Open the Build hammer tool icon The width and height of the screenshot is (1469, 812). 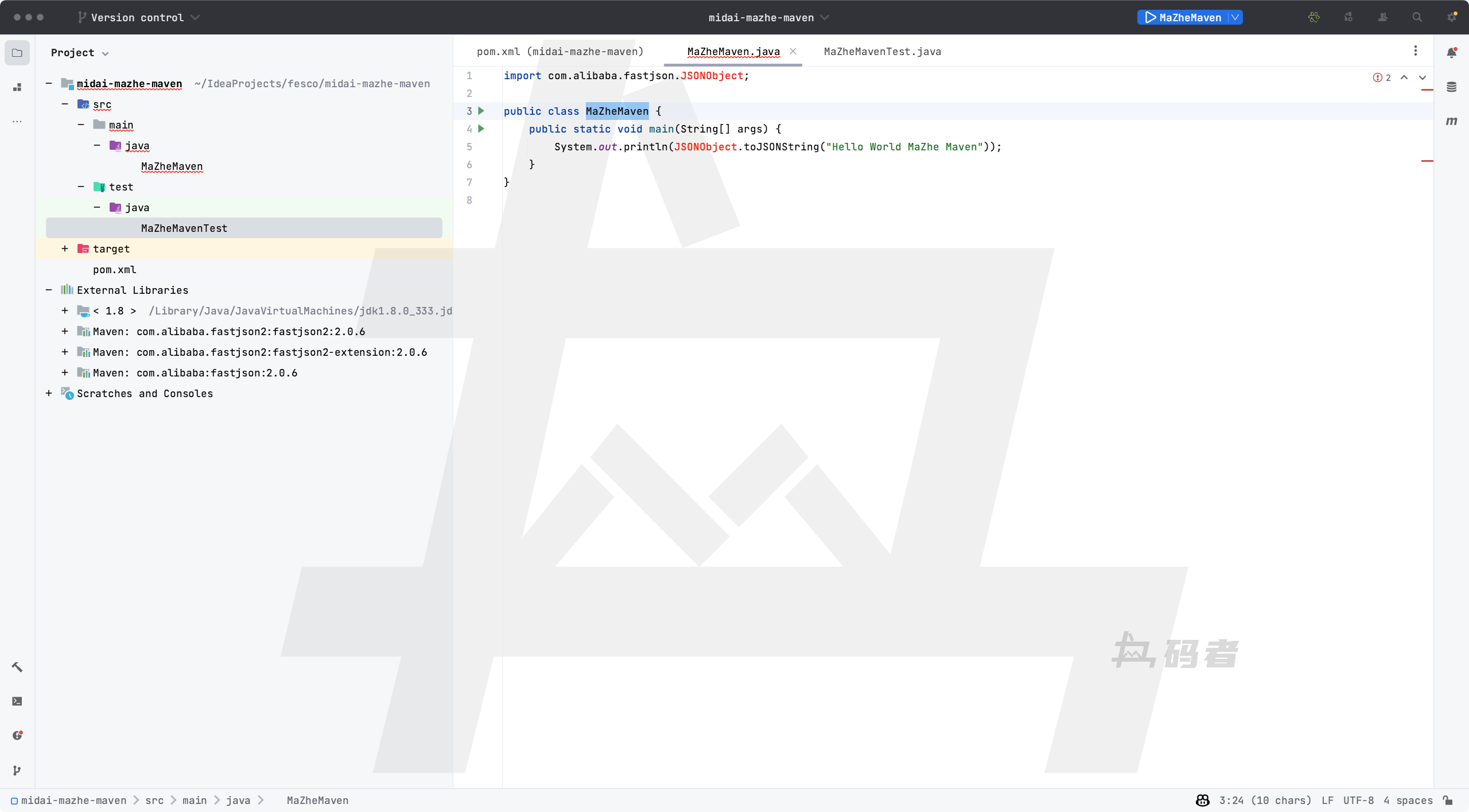(17, 667)
